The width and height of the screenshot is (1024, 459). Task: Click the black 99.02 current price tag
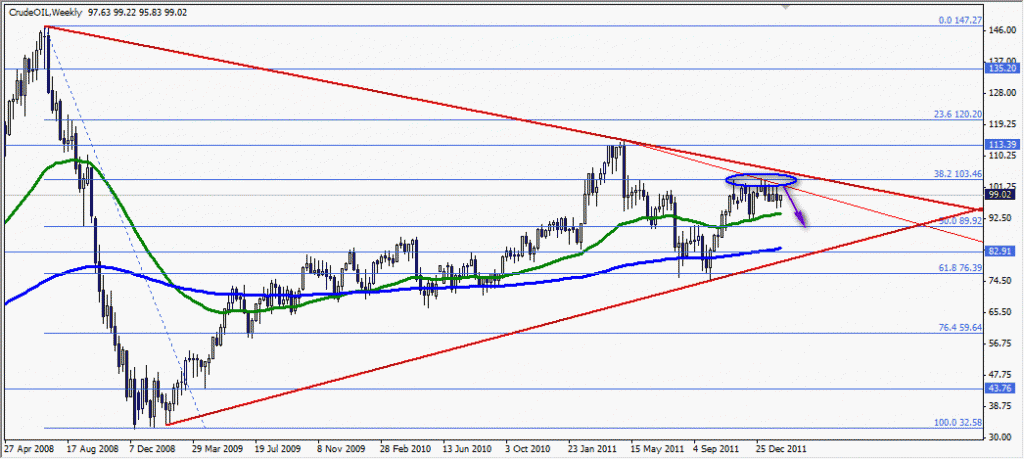pos(1005,196)
